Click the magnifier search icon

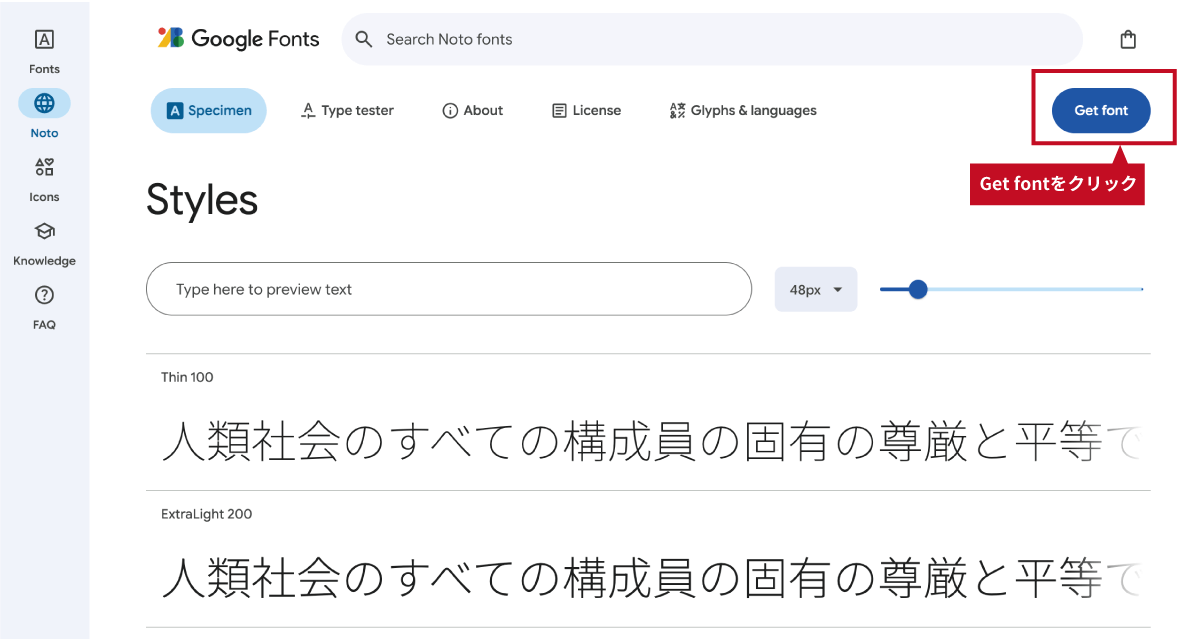[x=365, y=40]
